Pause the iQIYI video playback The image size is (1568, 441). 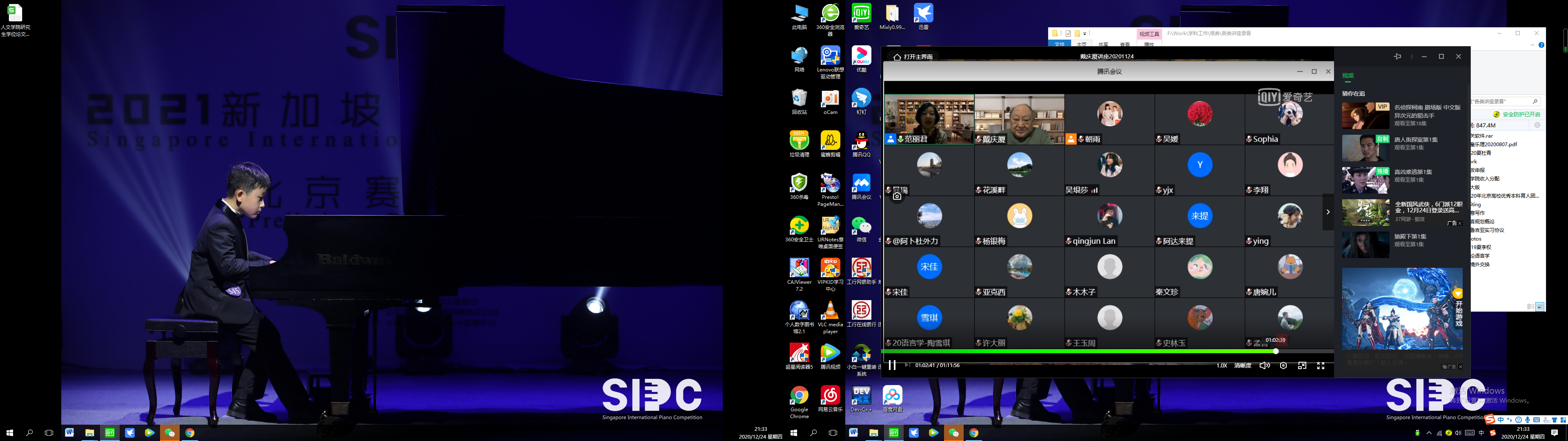click(x=892, y=365)
